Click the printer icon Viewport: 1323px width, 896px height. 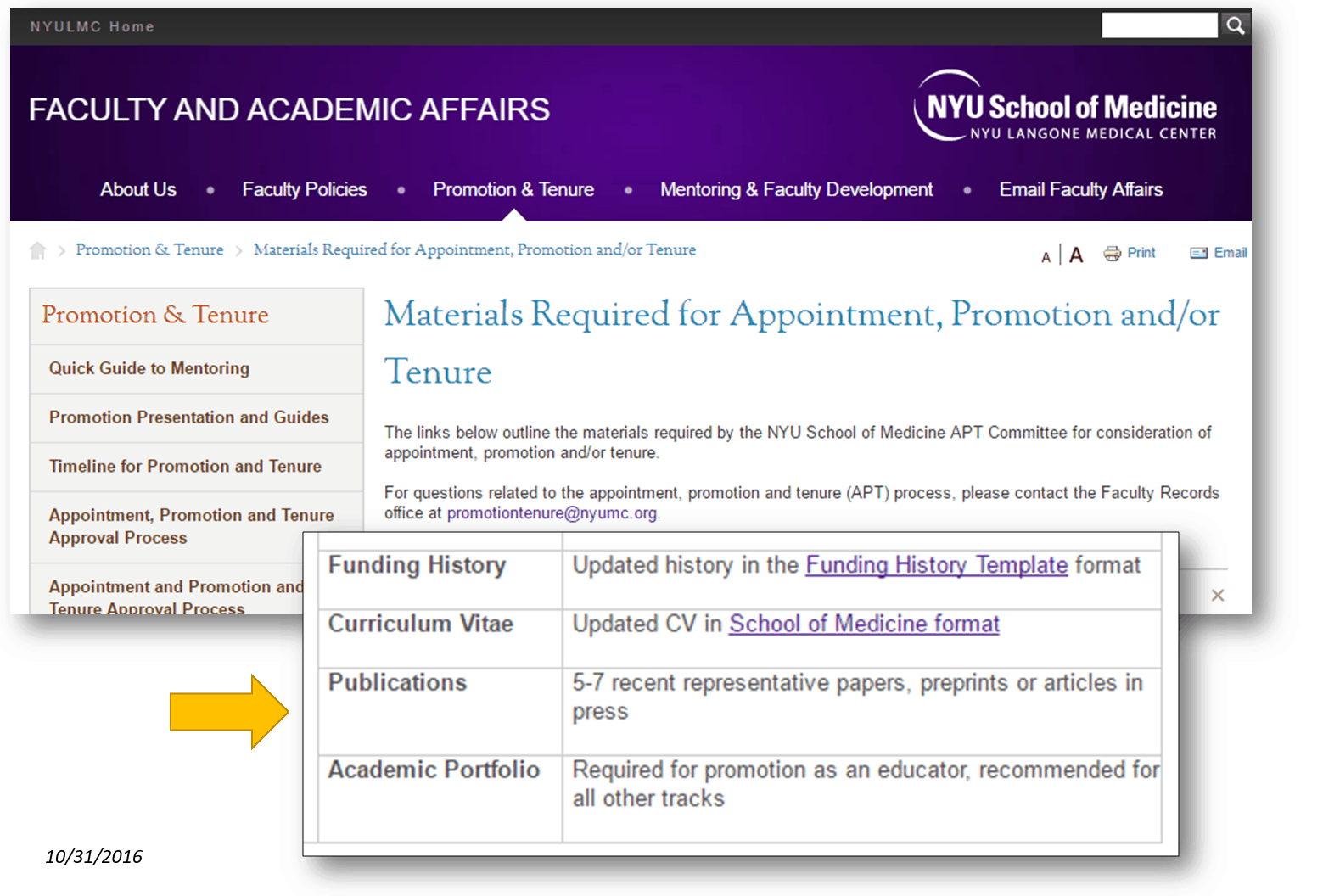pos(1112,253)
